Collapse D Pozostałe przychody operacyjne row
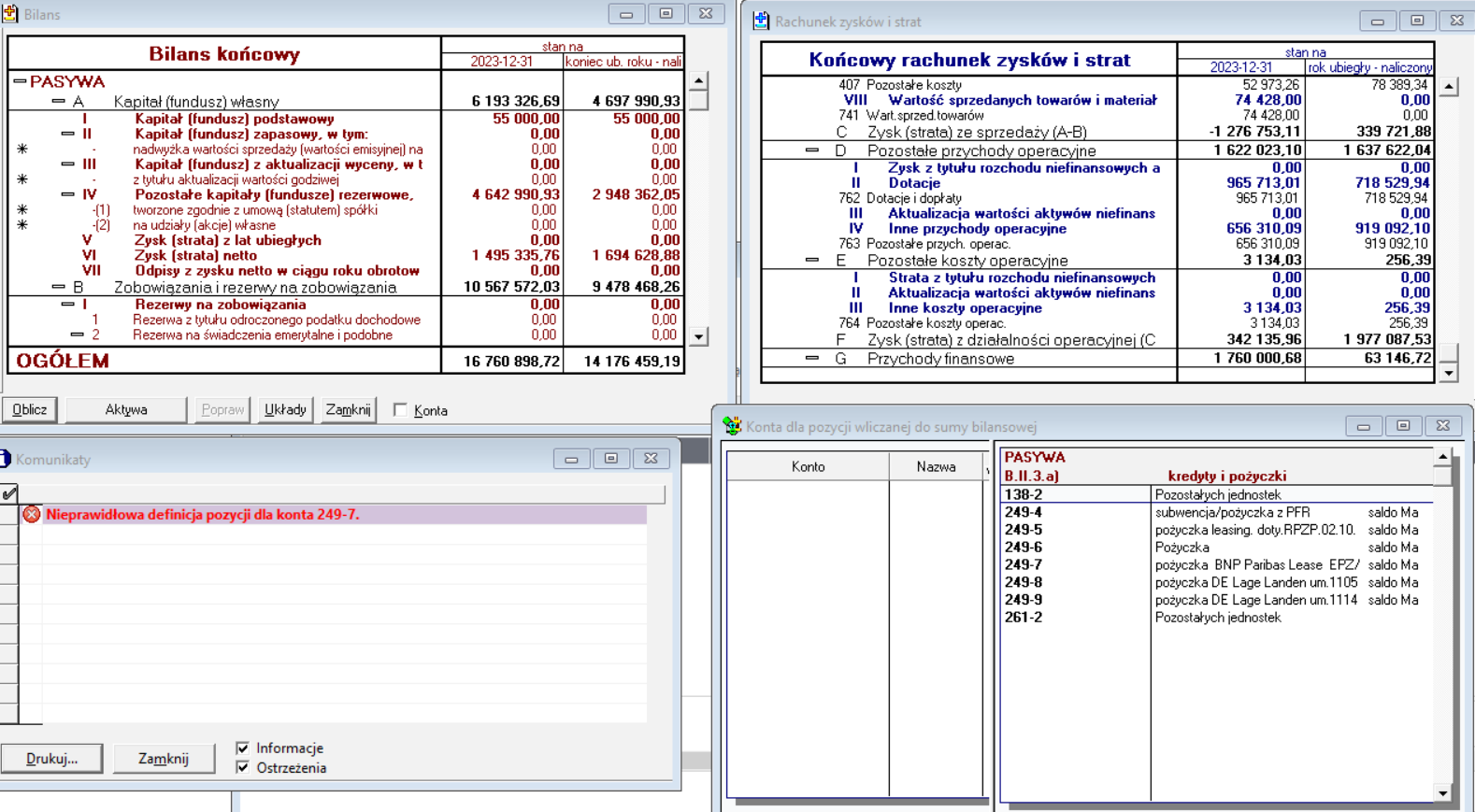This screenshot has width=1475, height=812. click(811, 150)
